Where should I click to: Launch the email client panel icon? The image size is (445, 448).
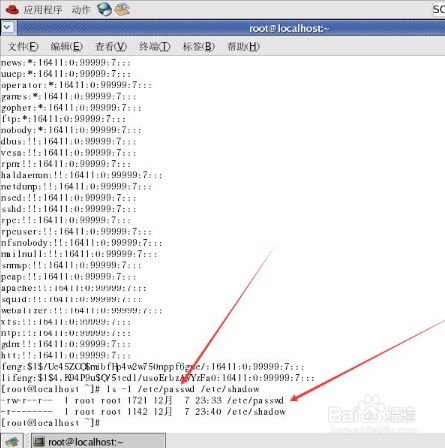click(122, 9)
